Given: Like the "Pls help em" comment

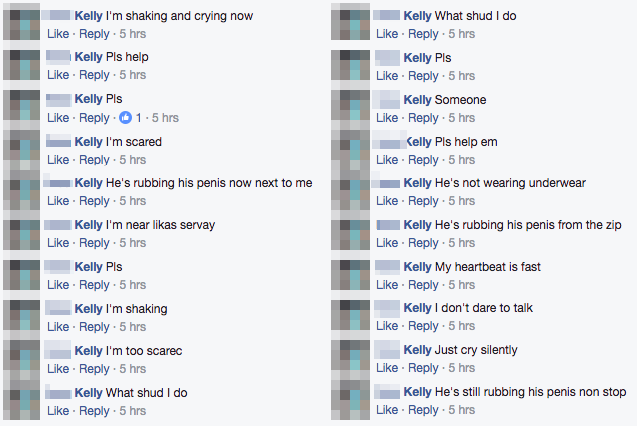Looking at the screenshot, I should pos(387,159).
